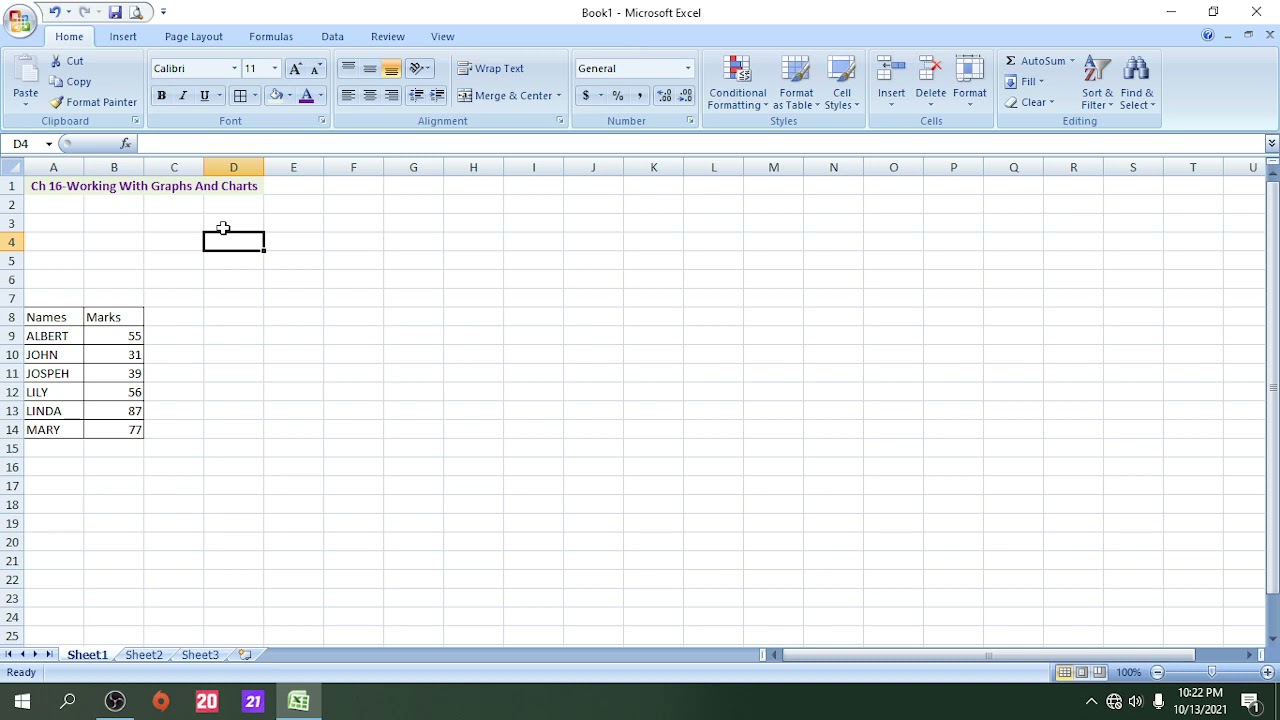1280x720 pixels.
Task: Click the Insert Function fx button
Action: tap(125, 144)
